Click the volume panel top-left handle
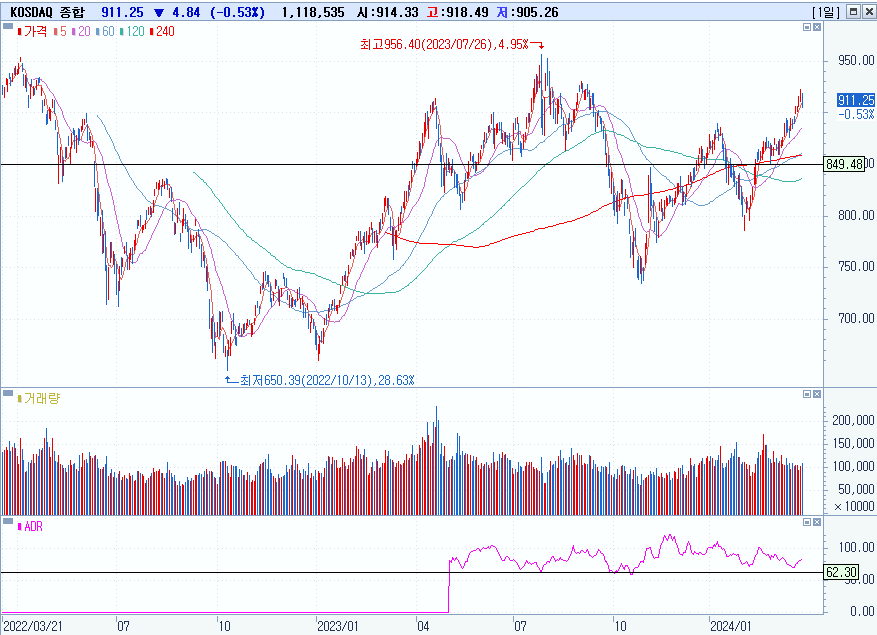This screenshot has width=877, height=635. pos(8,393)
